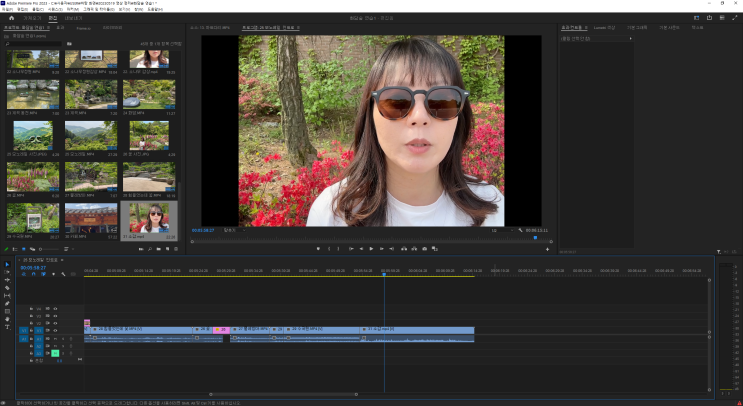Mute audio track A1
The height and width of the screenshot is (406, 743).
(x=54, y=339)
